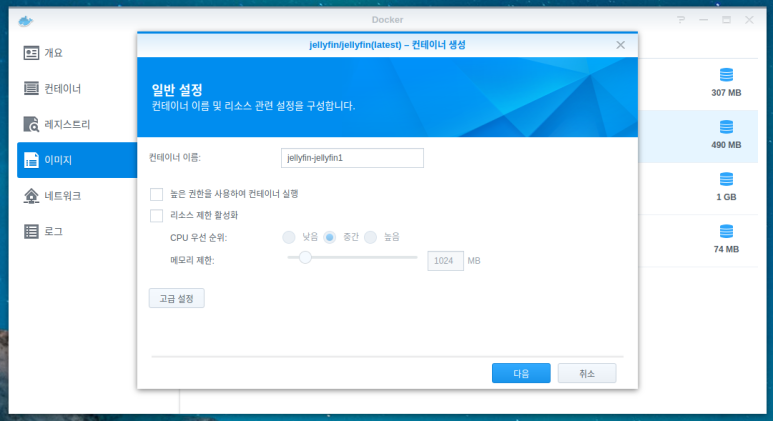Click the 1024 MB memory value field

(445, 261)
